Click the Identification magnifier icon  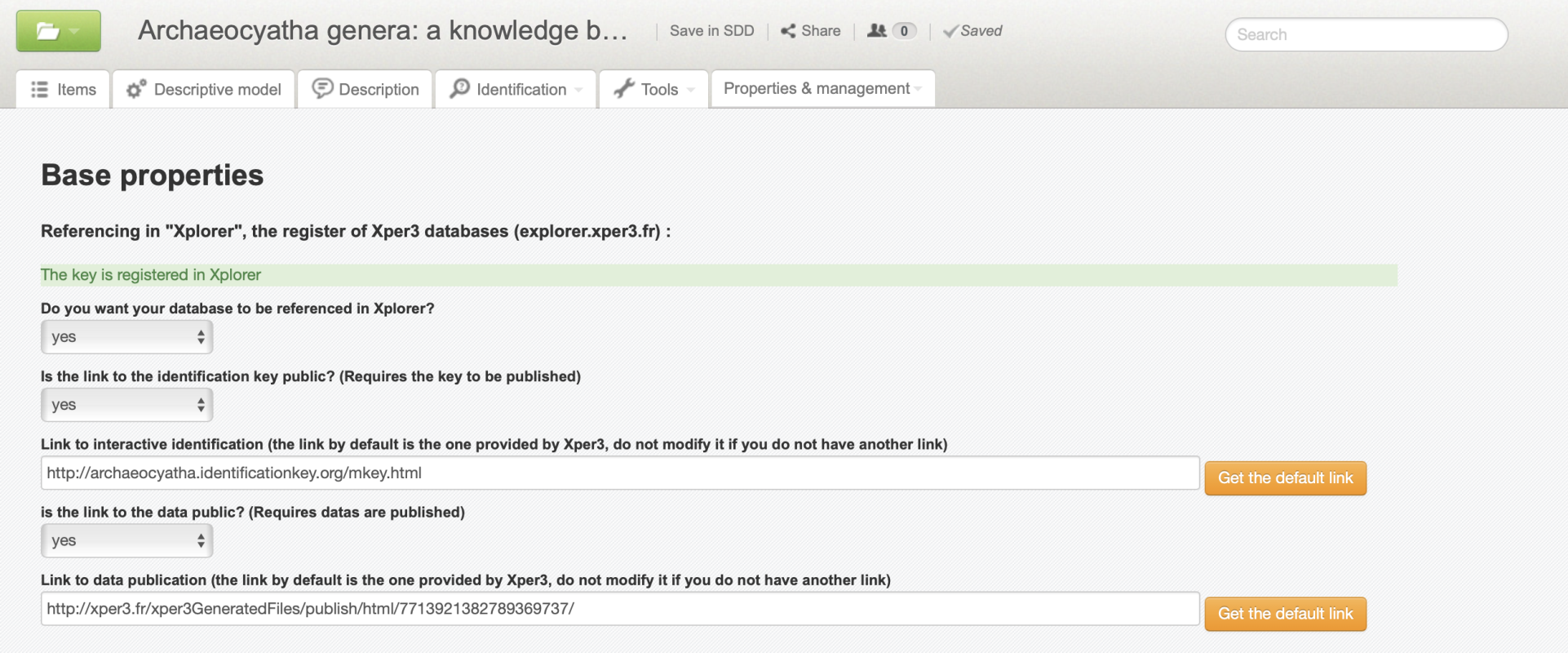point(460,88)
